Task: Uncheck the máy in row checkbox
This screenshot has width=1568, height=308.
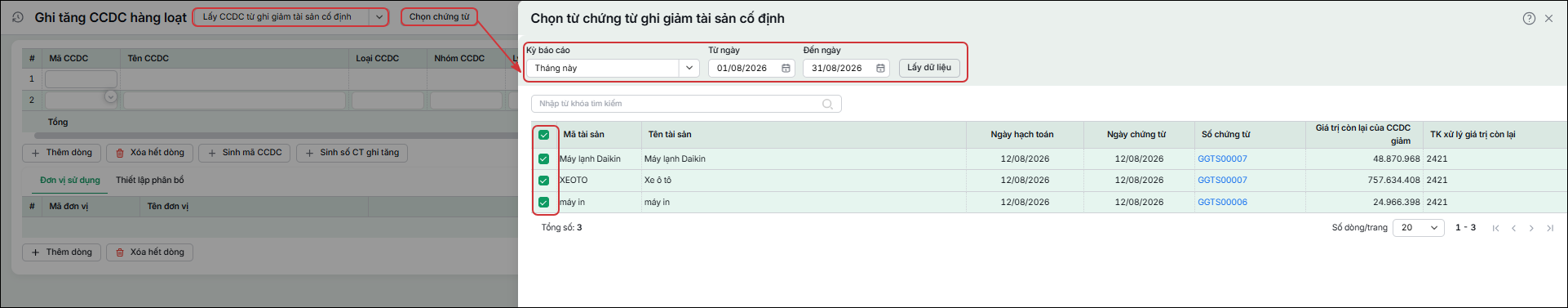Action: click(x=543, y=202)
